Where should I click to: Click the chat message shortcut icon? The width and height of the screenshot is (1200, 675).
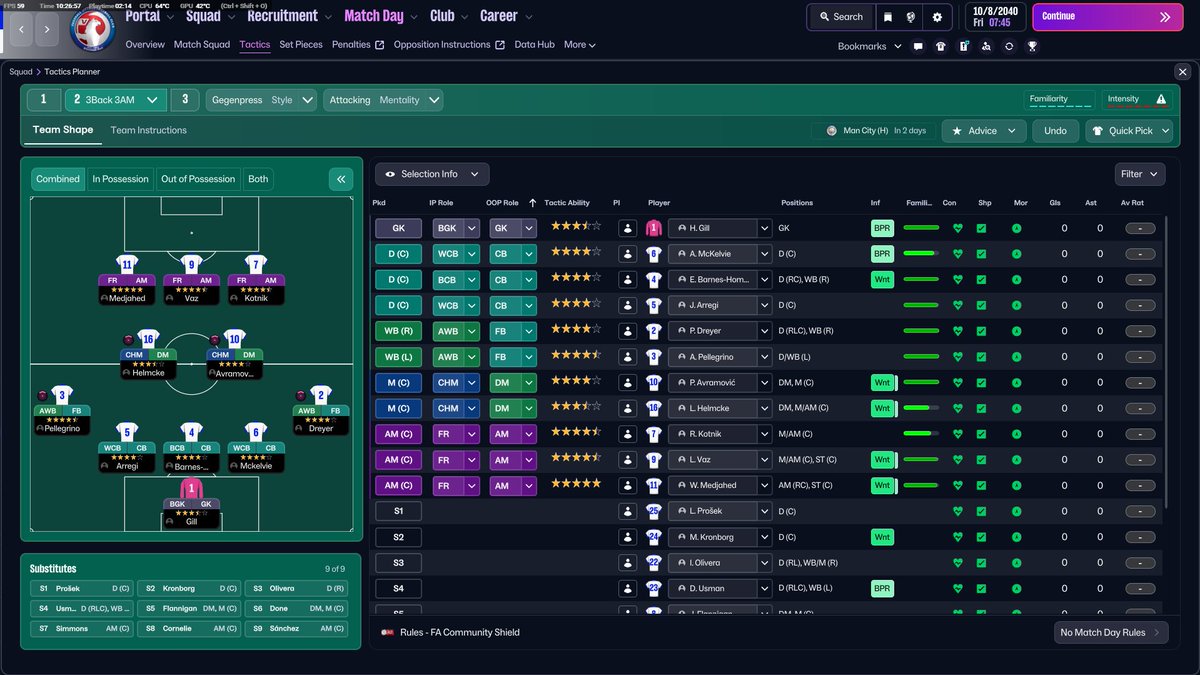tap(918, 46)
